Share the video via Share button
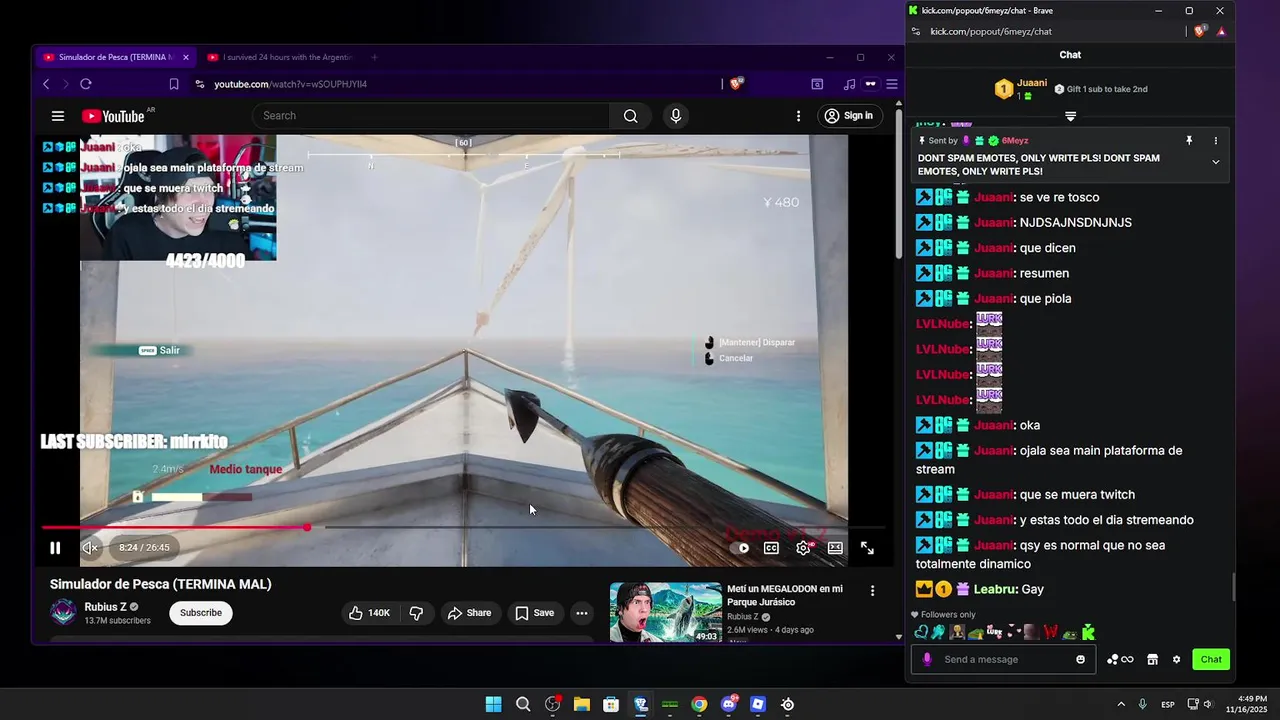Viewport: 1280px width, 720px height. click(x=469, y=613)
